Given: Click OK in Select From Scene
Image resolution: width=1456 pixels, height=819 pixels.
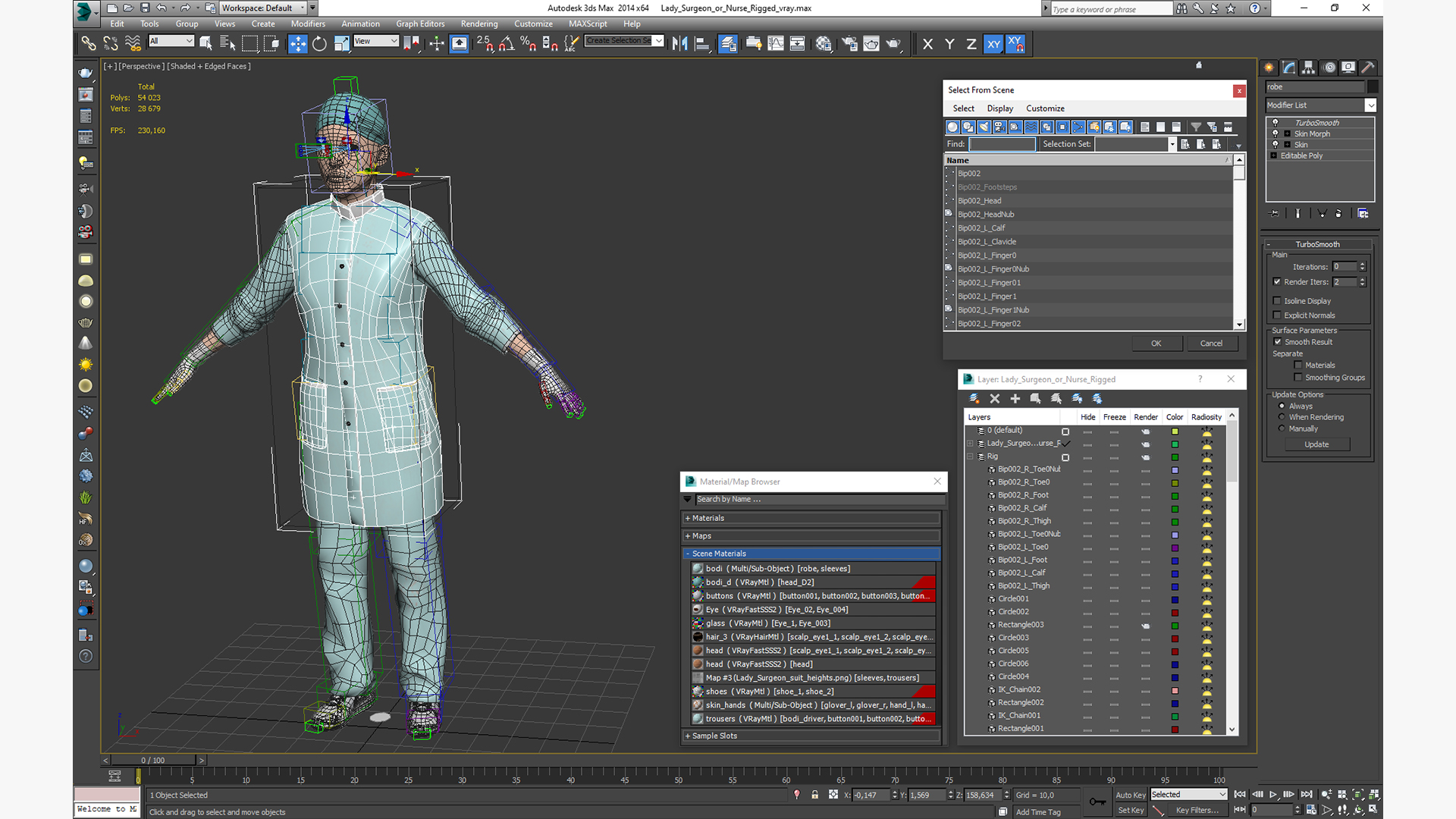Looking at the screenshot, I should [1156, 344].
